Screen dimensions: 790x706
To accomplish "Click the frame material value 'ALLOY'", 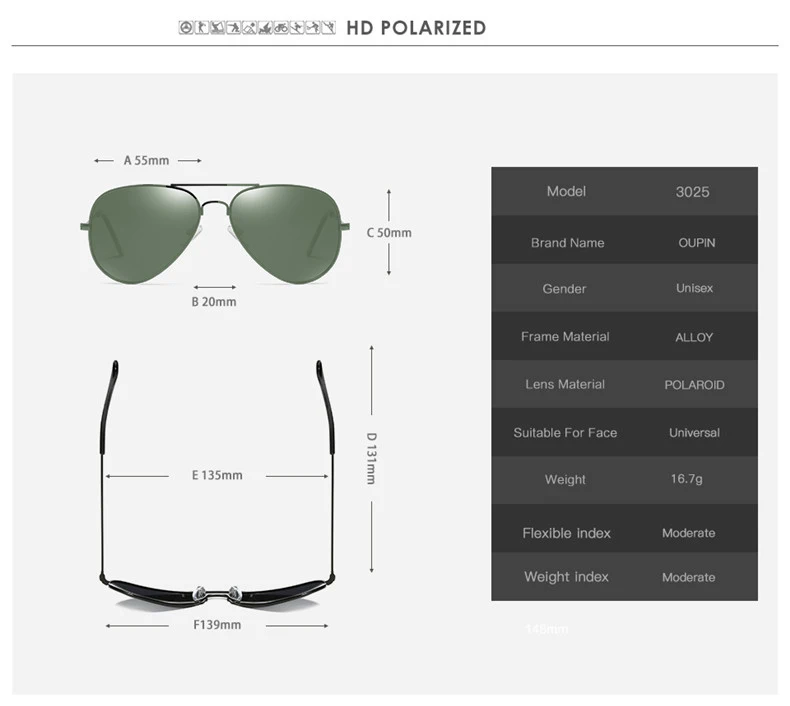I will pyautogui.click(x=694, y=337).
